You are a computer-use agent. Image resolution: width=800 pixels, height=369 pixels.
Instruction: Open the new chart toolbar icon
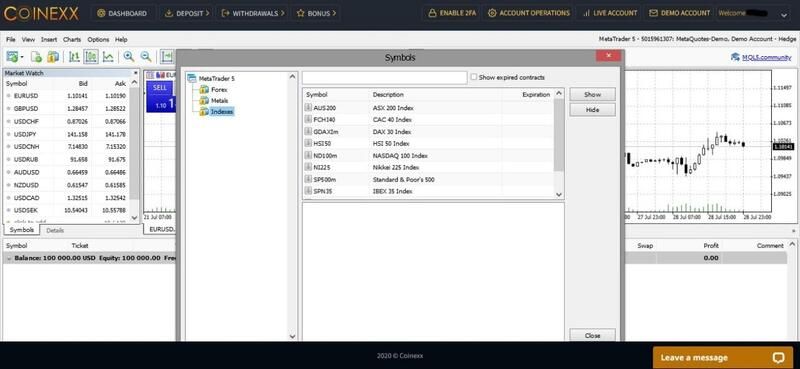tap(36, 57)
